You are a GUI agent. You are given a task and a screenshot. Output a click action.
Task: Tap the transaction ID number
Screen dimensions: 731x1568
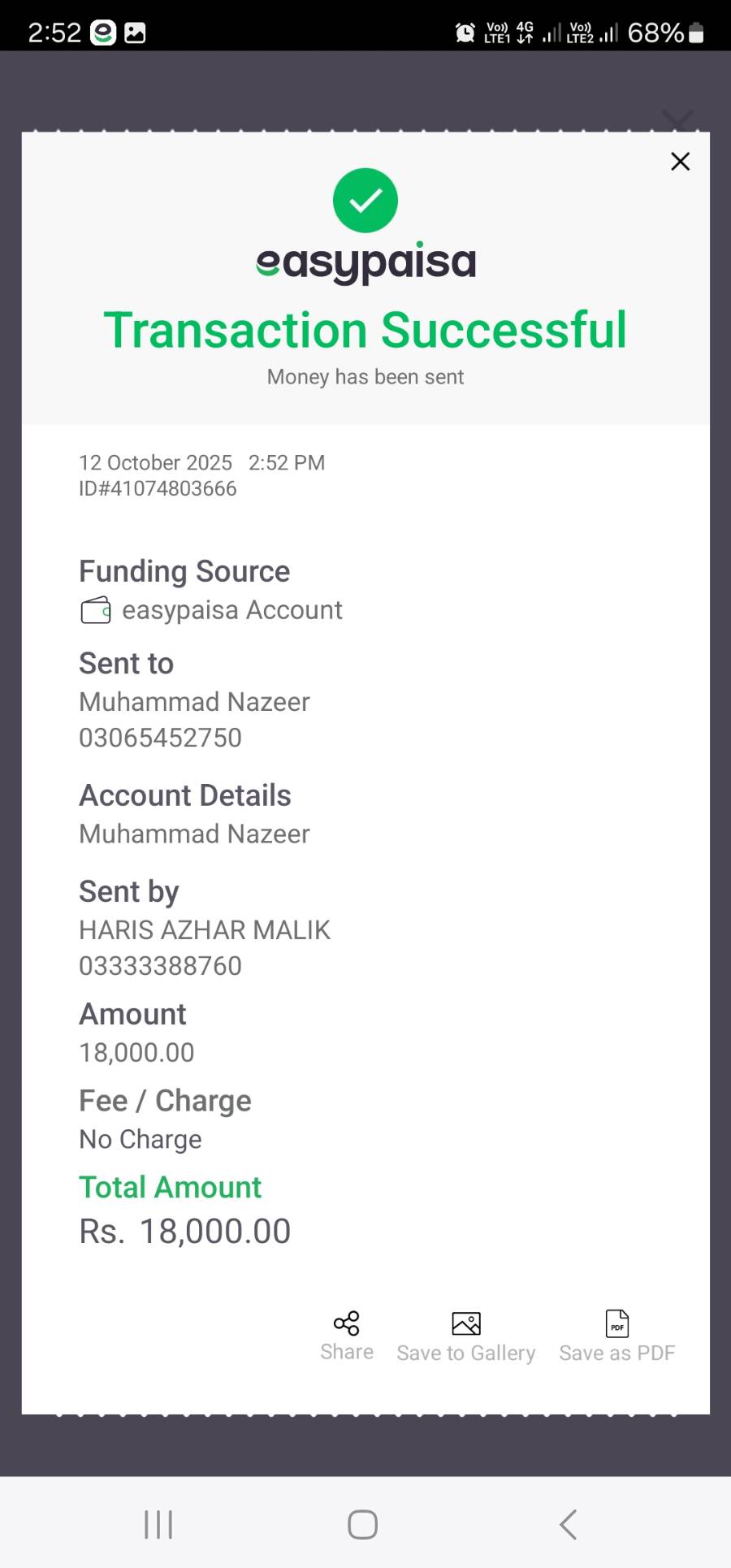pyautogui.click(x=158, y=488)
